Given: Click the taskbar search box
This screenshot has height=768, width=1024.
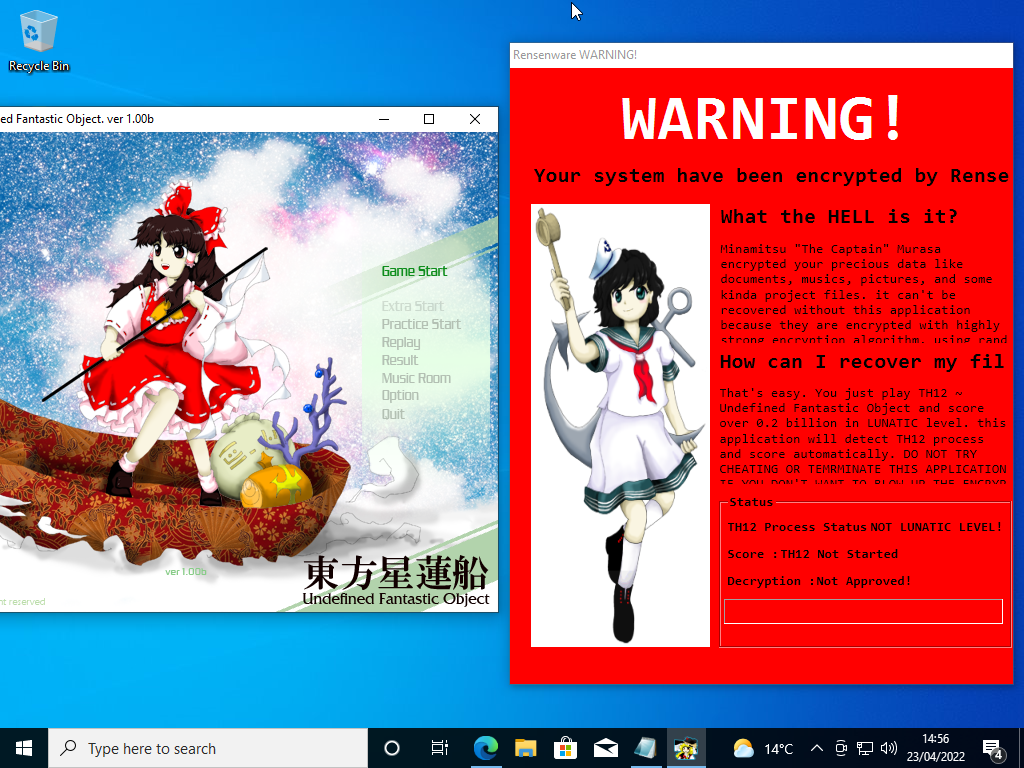Looking at the screenshot, I should [x=200, y=747].
